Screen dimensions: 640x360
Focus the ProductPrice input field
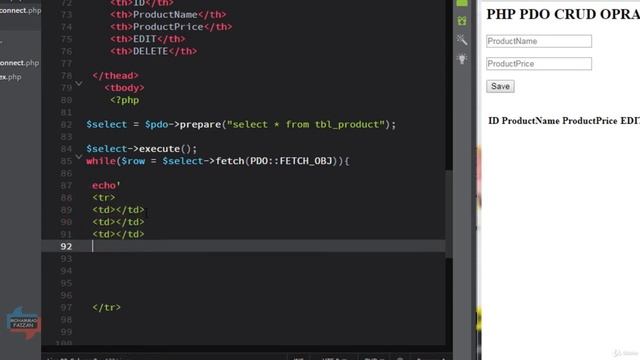[539, 64]
